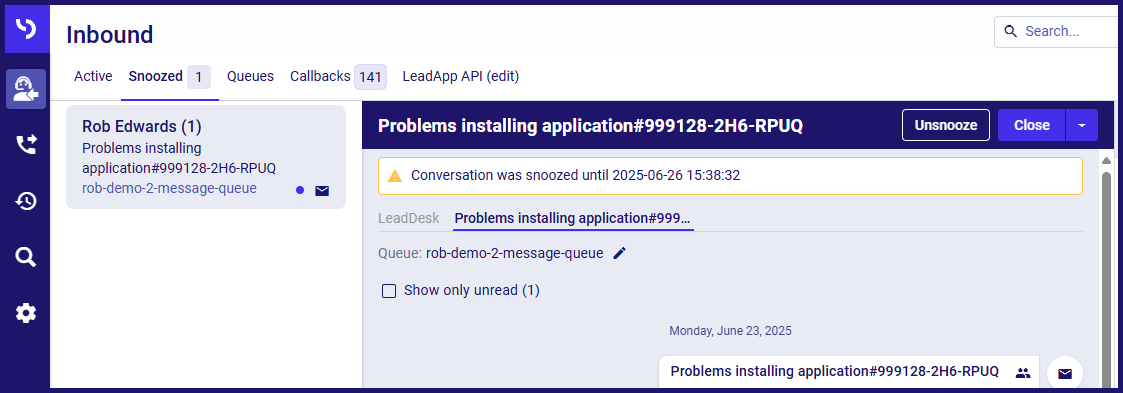Screen dimensions: 1123x393
Task: Edit queue with the pencil icon
Action: point(620,253)
